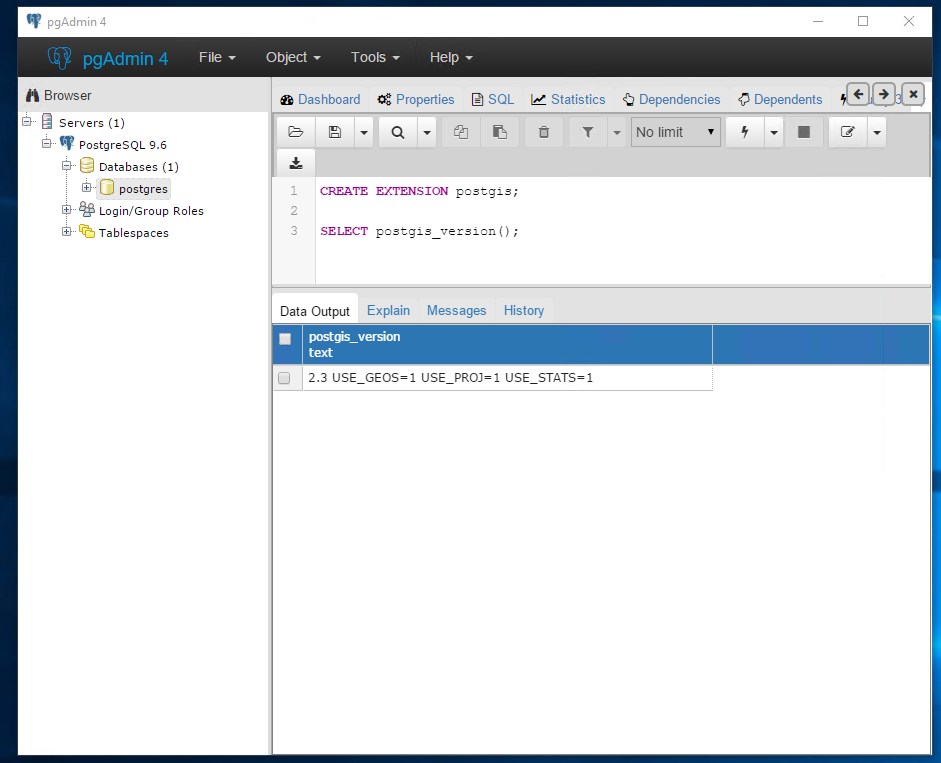Minimize the pgAdmin 4 window
The image size is (941, 763).
click(x=817, y=22)
